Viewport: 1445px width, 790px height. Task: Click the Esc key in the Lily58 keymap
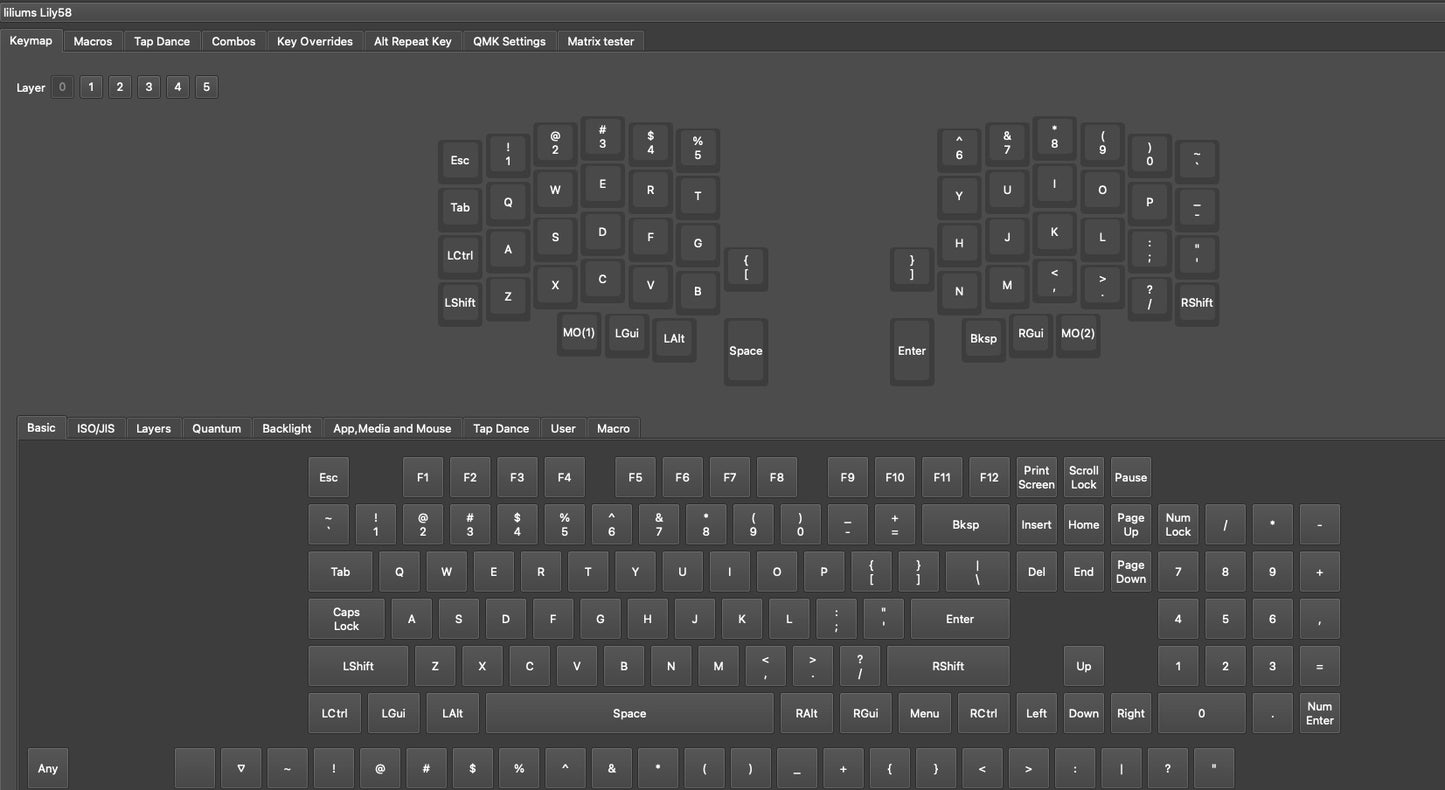(460, 160)
